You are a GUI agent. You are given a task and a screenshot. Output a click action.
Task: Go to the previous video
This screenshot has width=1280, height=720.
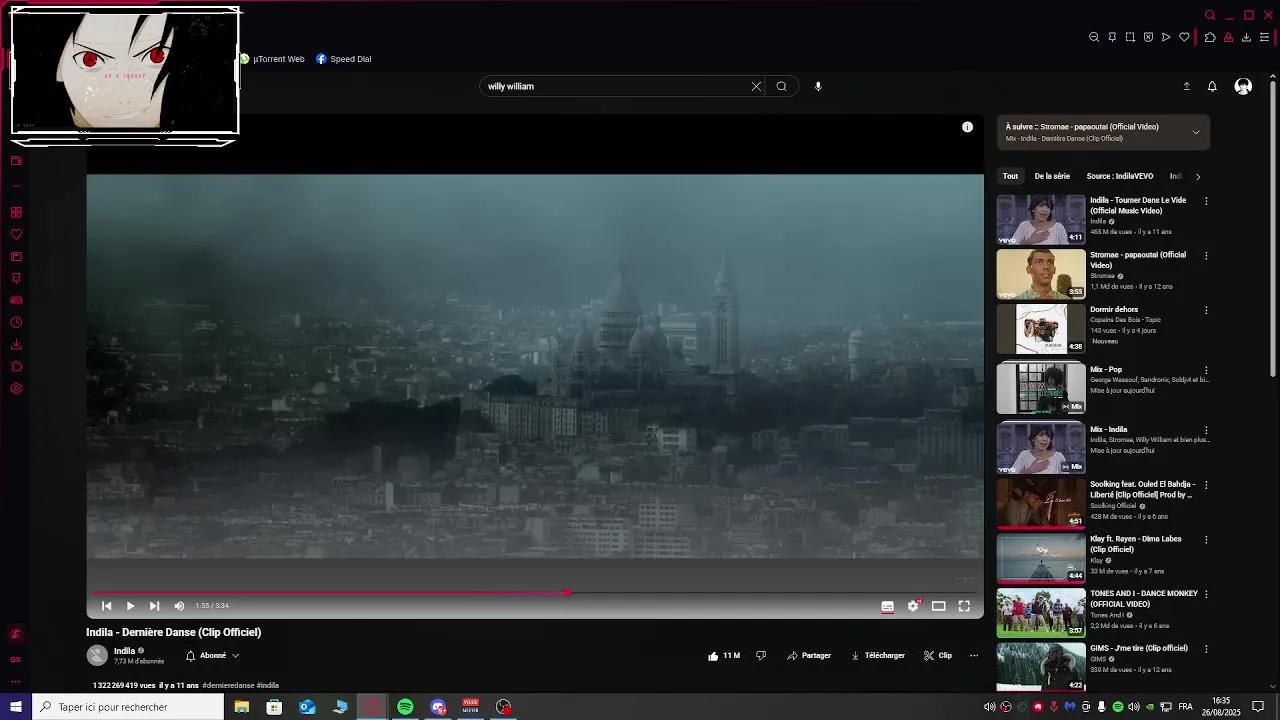pos(106,606)
